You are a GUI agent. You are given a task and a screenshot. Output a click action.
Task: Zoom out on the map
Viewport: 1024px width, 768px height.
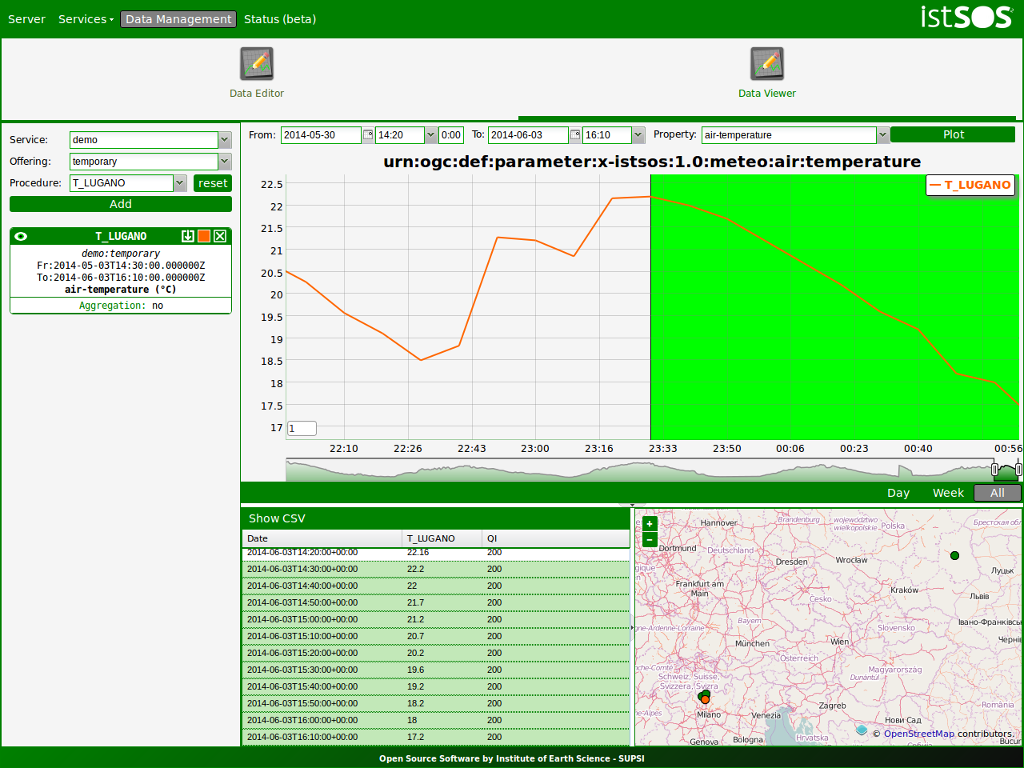click(x=649, y=539)
